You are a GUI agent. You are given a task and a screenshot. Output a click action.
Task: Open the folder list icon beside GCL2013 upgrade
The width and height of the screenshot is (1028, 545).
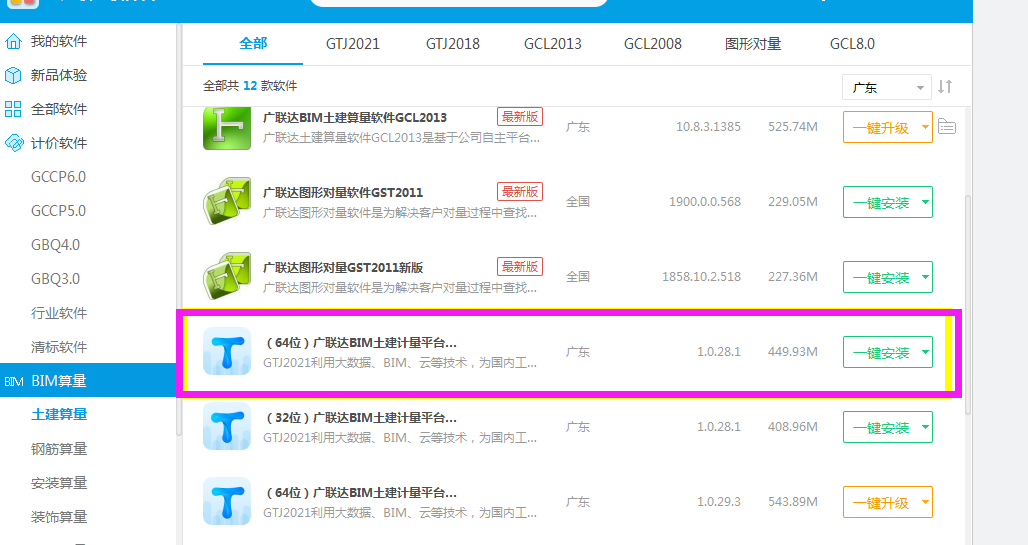(947, 127)
